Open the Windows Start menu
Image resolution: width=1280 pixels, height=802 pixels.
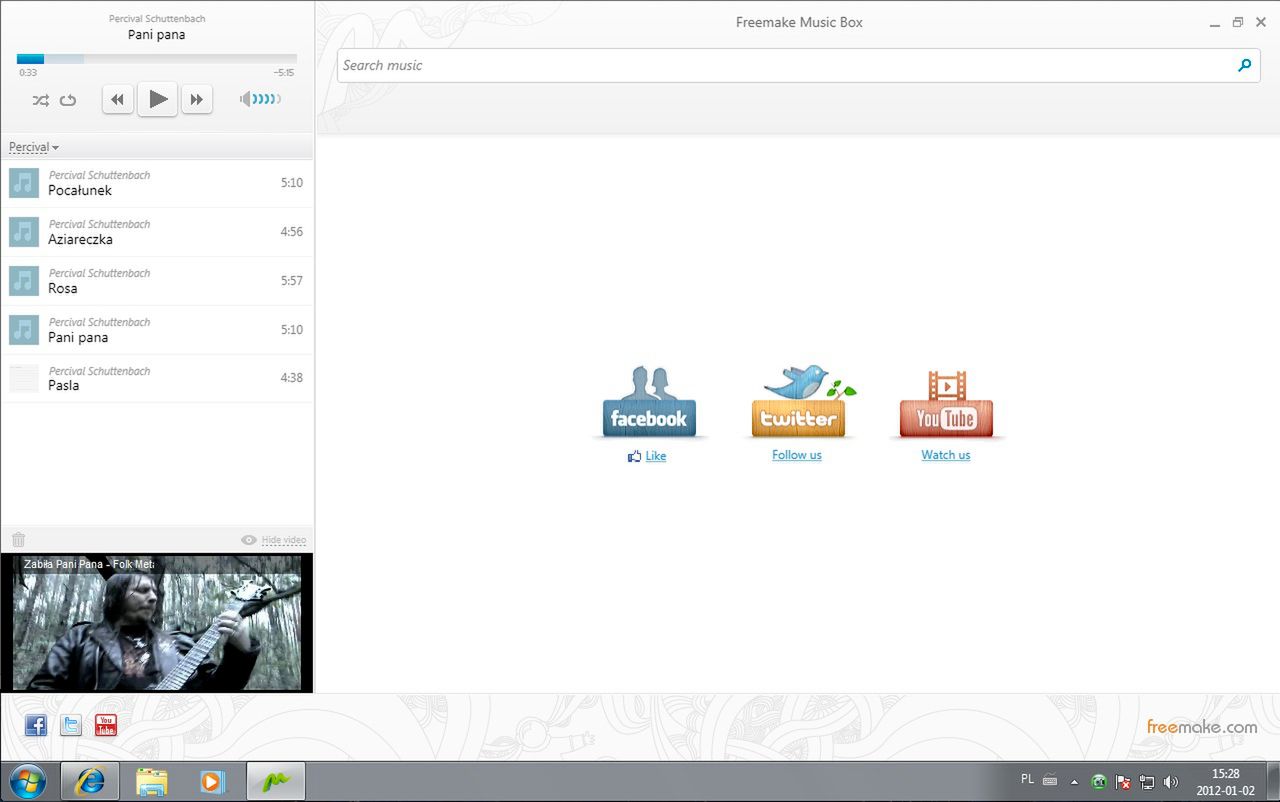click(27, 781)
